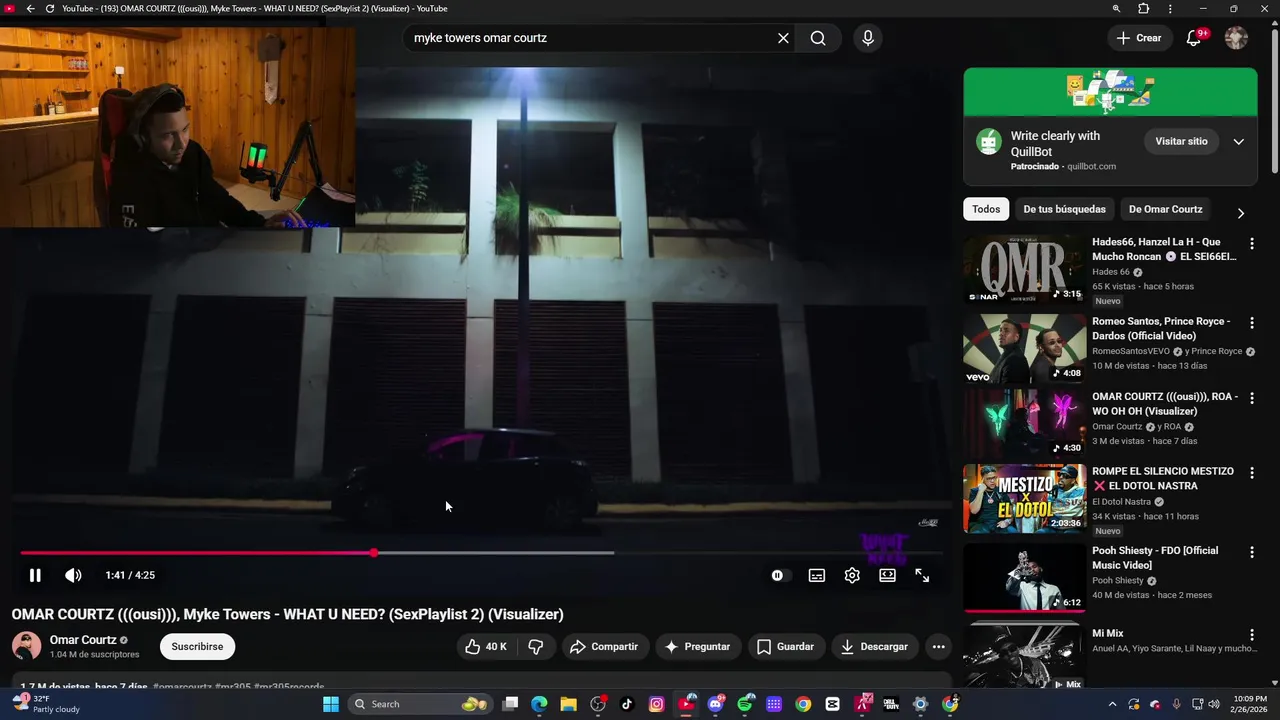Mute the video volume
The width and height of the screenshot is (1280, 720).
(x=73, y=575)
